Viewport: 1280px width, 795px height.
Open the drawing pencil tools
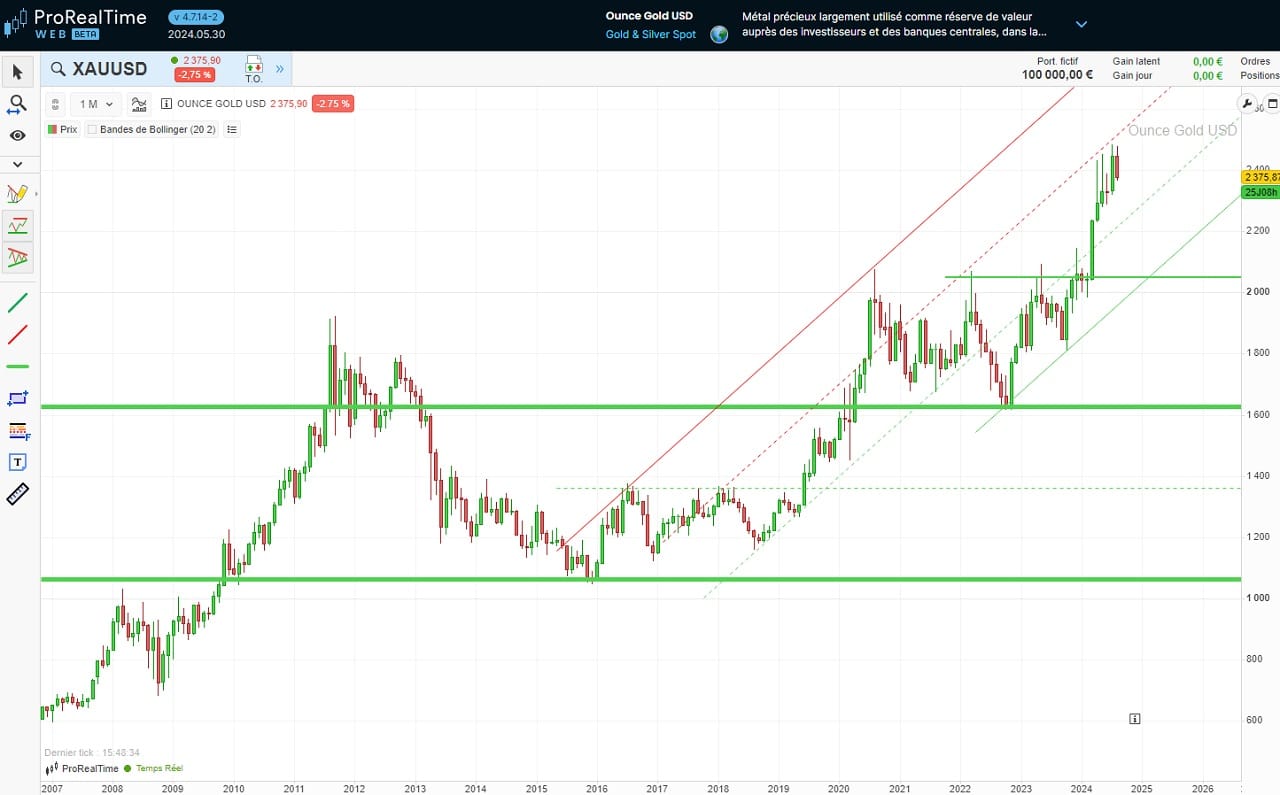tap(17, 194)
